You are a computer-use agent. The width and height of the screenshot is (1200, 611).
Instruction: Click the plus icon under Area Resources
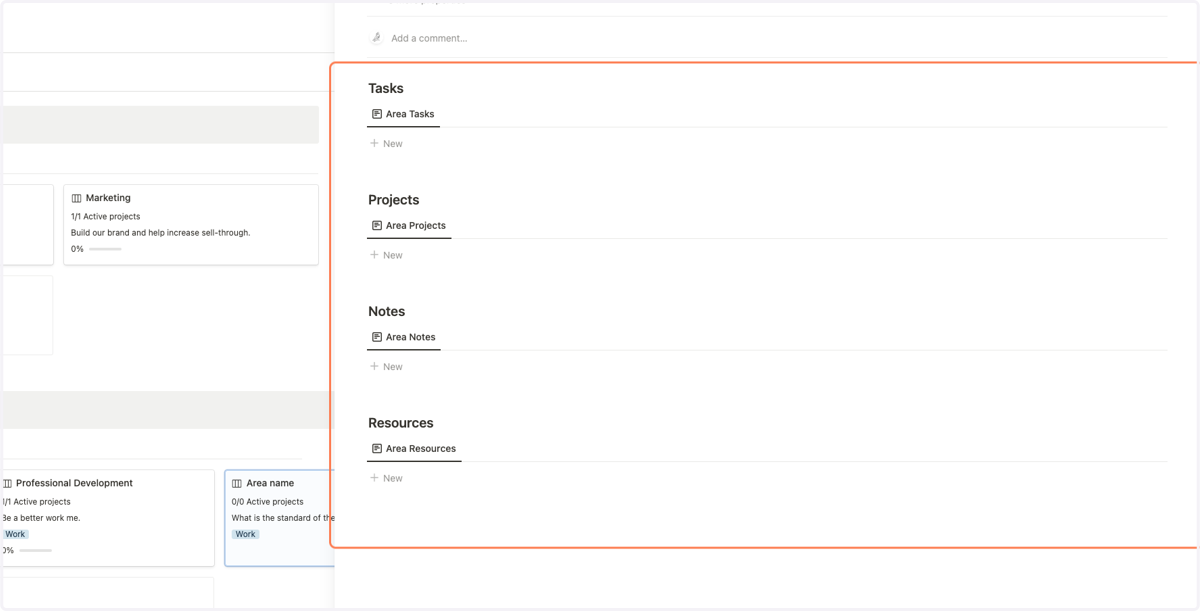tap(374, 478)
